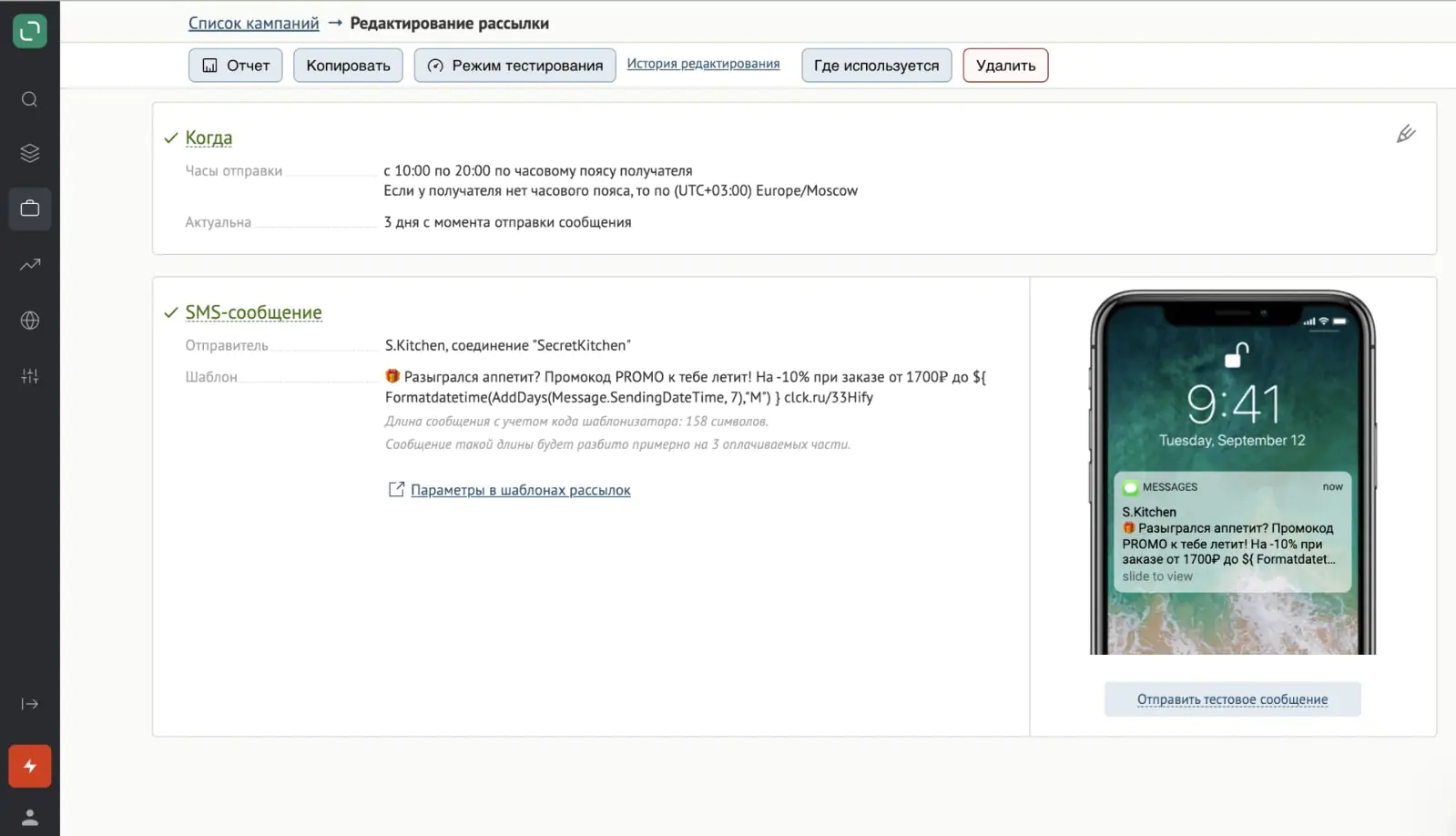Open Параметры в шаблонах рассылок link
The height and width of the screenshot is (836, 1456).
pyautogui.click(x=520, y=490)
